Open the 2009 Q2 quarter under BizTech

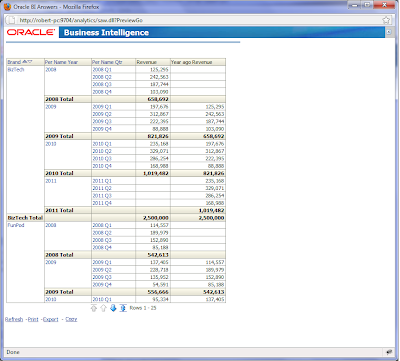click(102, 114)
